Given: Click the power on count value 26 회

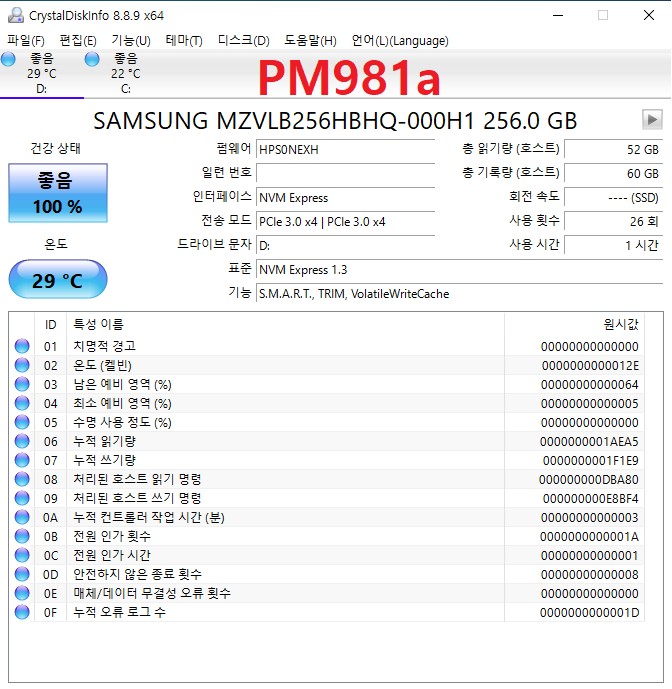Looking at the screenshot, I should 614,221.
